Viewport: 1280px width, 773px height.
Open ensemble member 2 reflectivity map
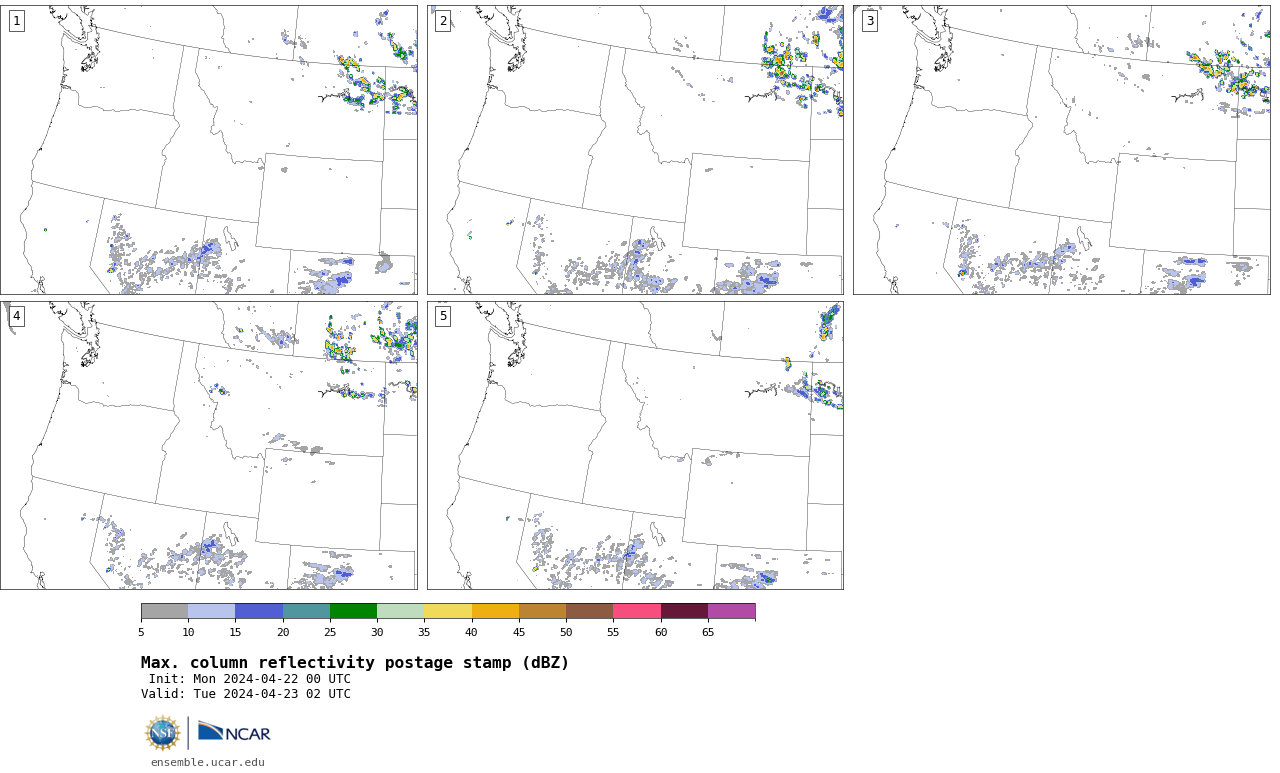pyautogui.click(x=635, y=150)
